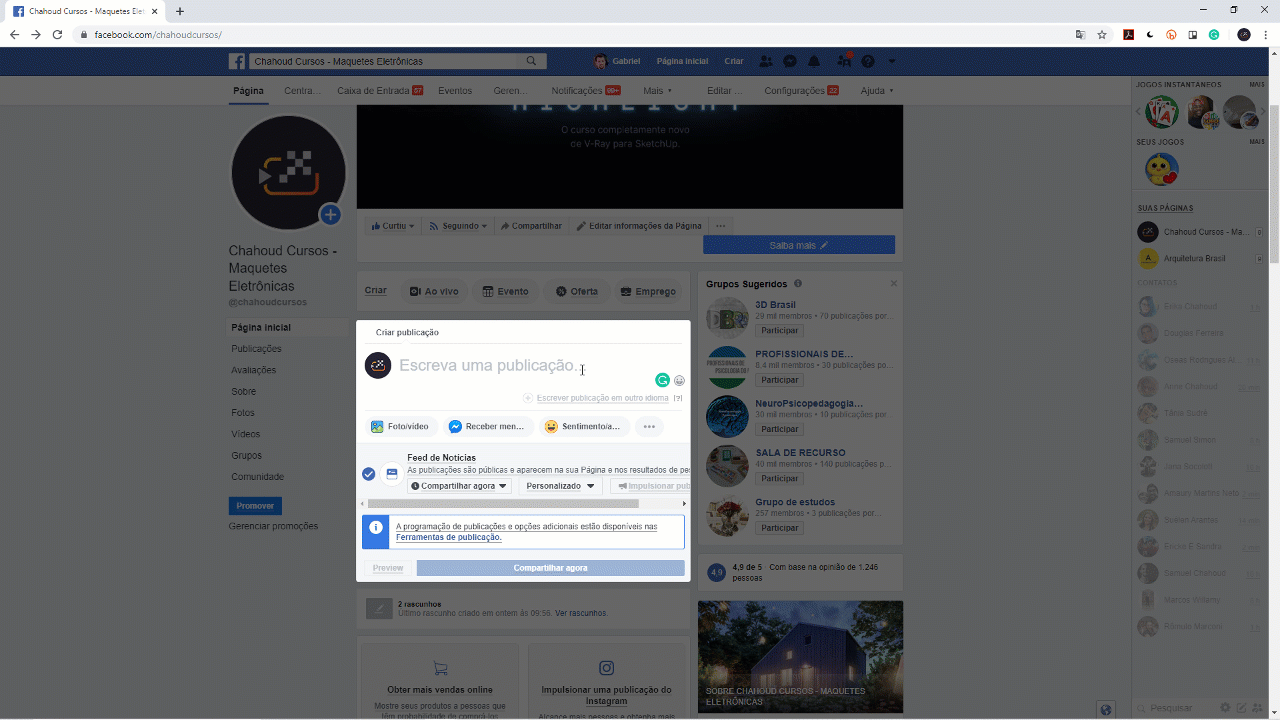1280x720 pixels.
Task: Click the Saiba mais button
Action: [799, 245]
